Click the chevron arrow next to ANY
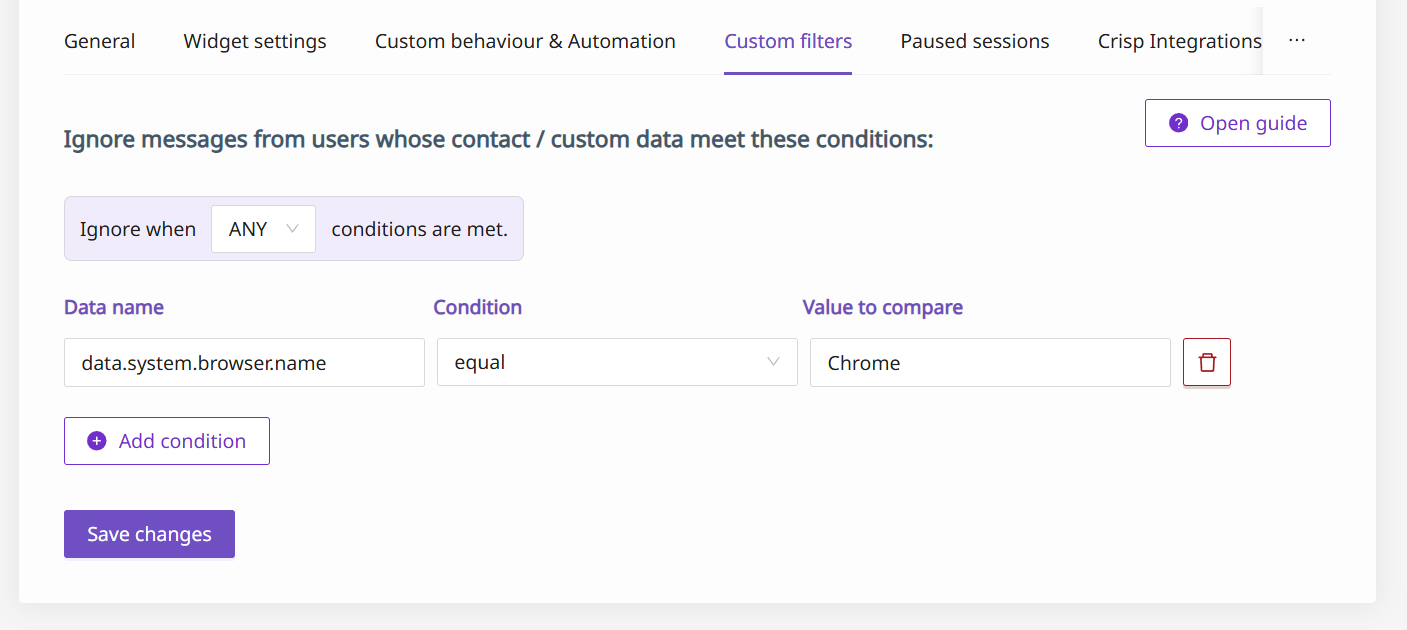This screenshot has height=630, width=1407. tap(292, 229)
